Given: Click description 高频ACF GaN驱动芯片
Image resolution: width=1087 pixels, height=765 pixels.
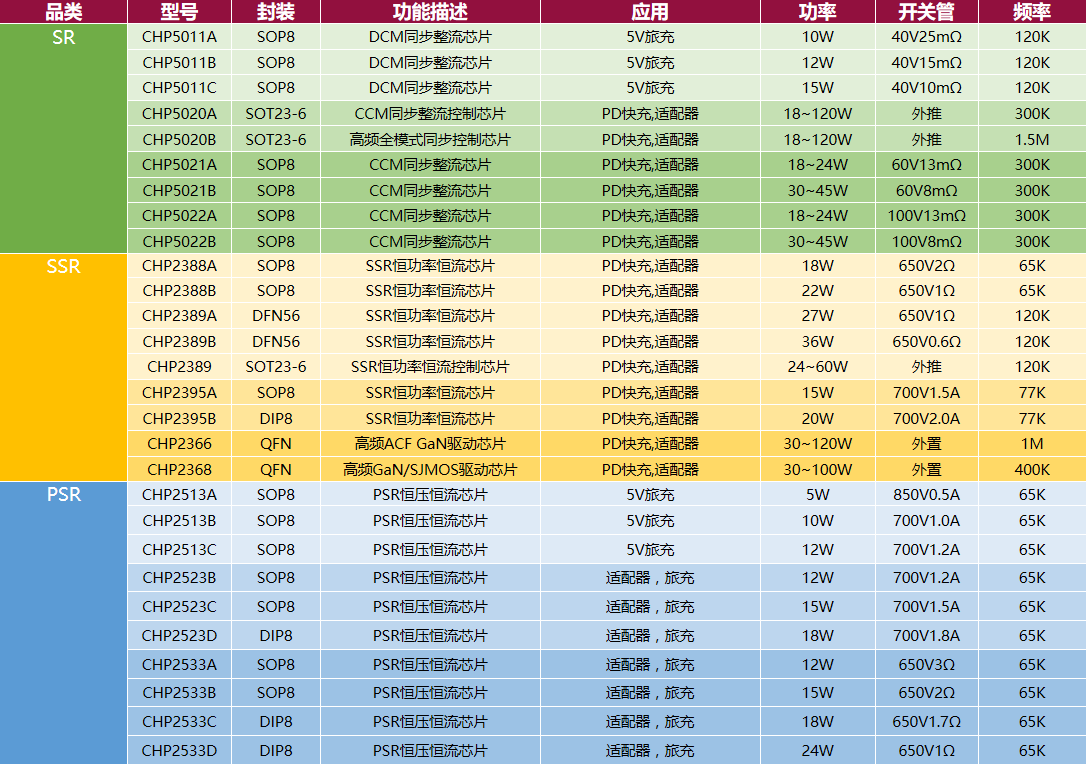Looking at the screenshot, I should coord(431,443).
